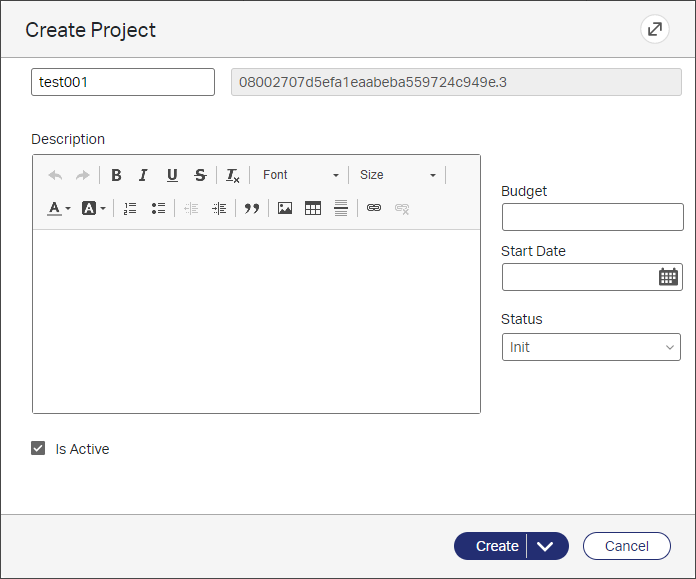Open the text color picker
This screenshot has height=579, width=696.
[59, 208]
